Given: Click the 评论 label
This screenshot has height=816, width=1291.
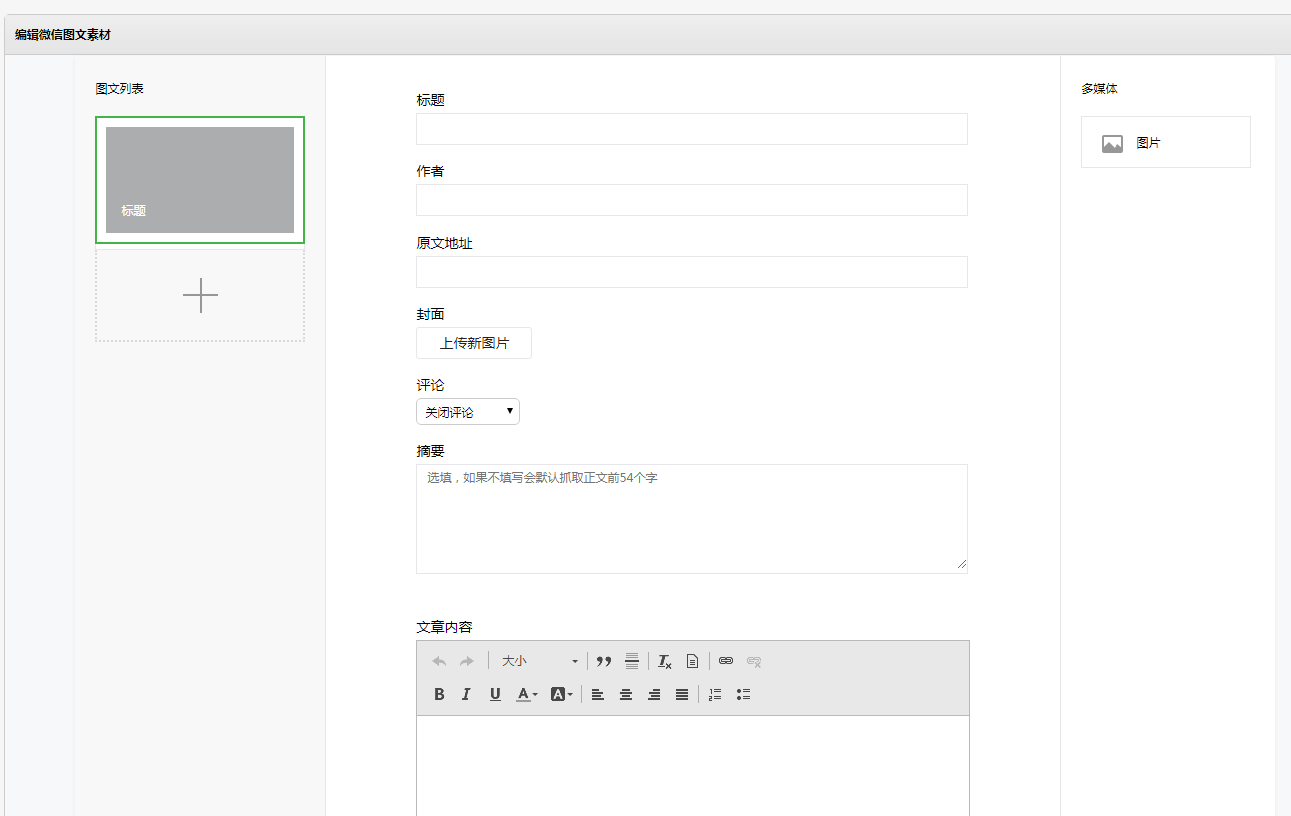Looking at the screenshot, I should click(430, 386).
